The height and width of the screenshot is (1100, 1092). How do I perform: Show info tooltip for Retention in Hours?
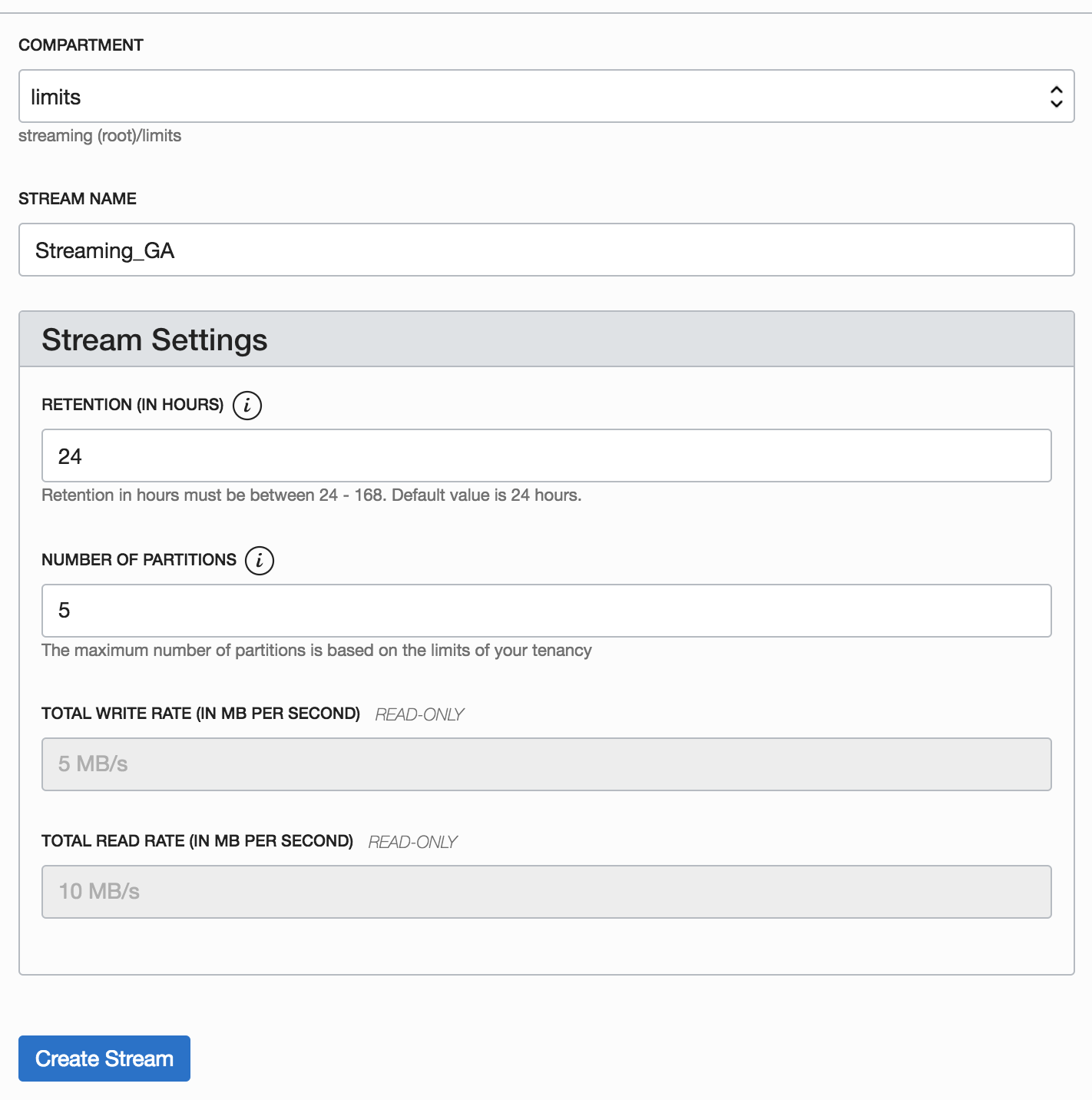[247, 405]
